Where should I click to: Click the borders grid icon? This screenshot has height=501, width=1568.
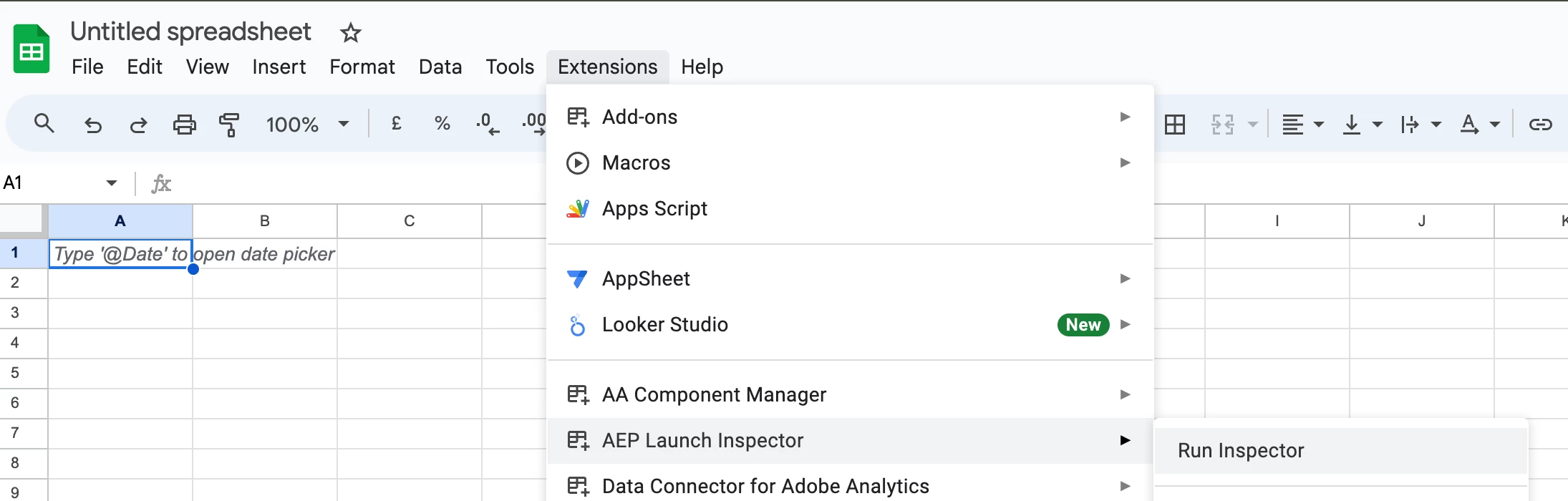(1175, 125)
